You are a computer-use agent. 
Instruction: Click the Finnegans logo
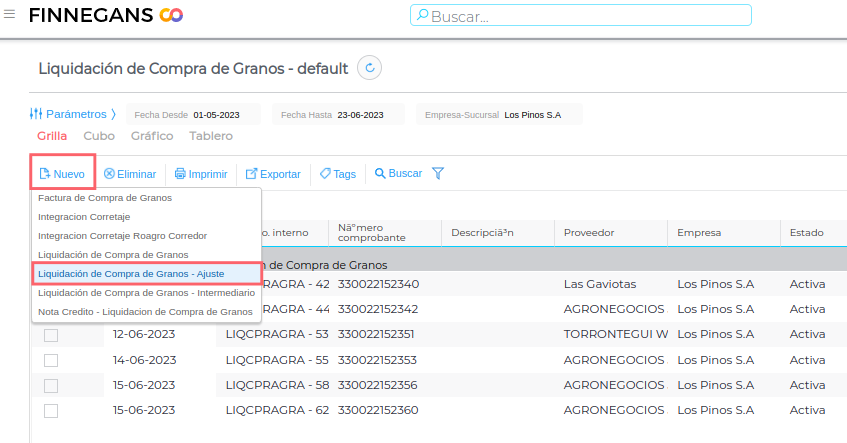tap(106, 15)
